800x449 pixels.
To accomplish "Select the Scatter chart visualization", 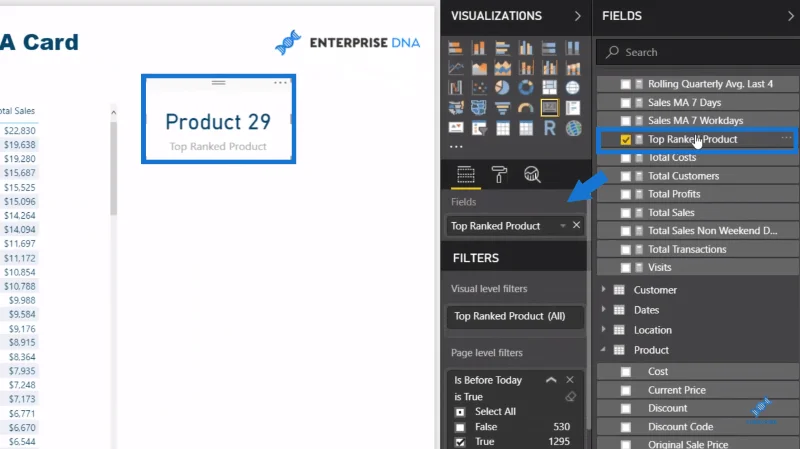I will coord(479,88).
